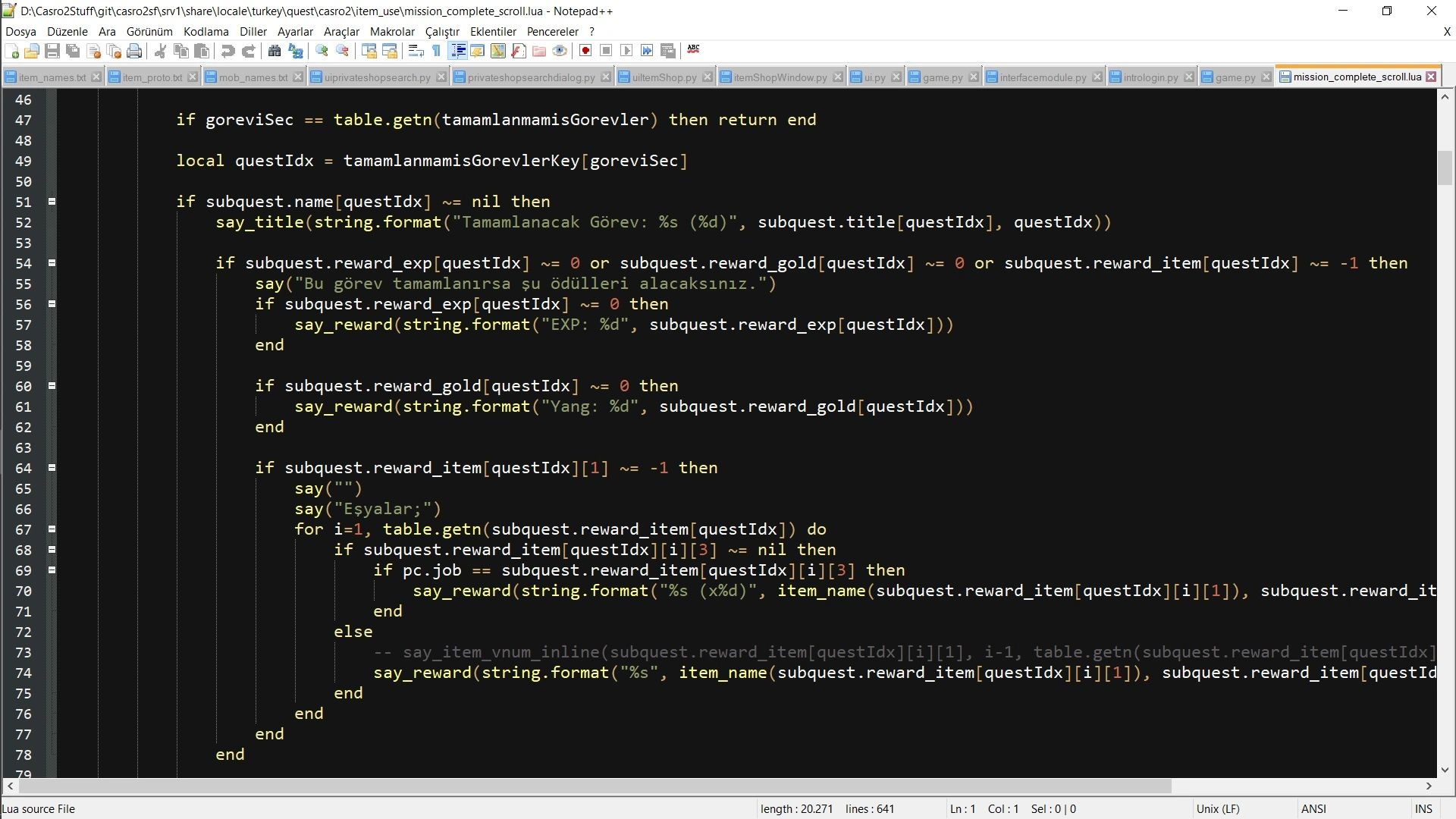Close the ui.py tab

pos(896,77)
